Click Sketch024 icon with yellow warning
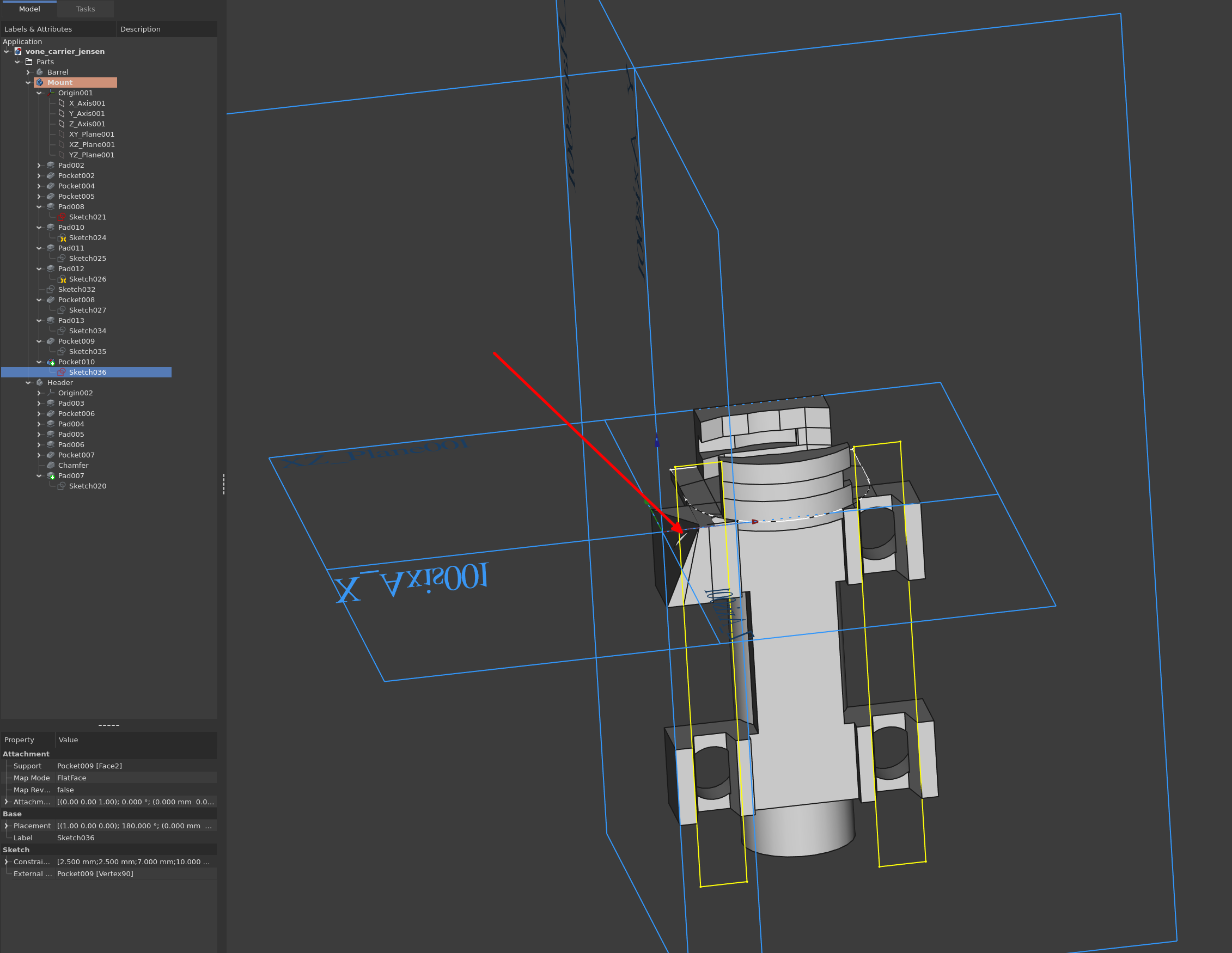 point(62,238)
